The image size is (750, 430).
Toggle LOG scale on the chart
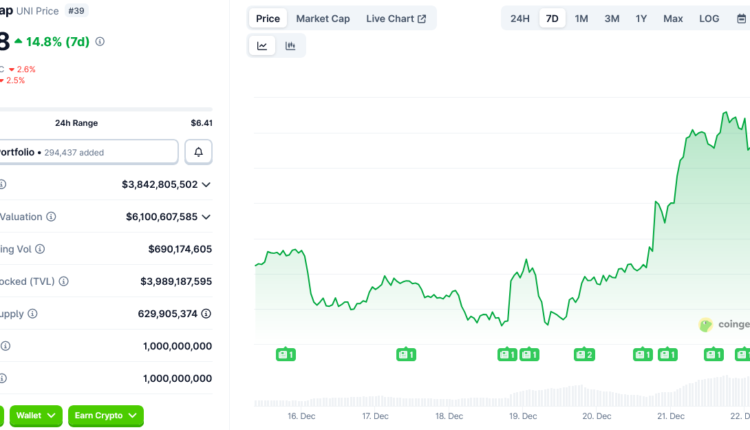708,18
